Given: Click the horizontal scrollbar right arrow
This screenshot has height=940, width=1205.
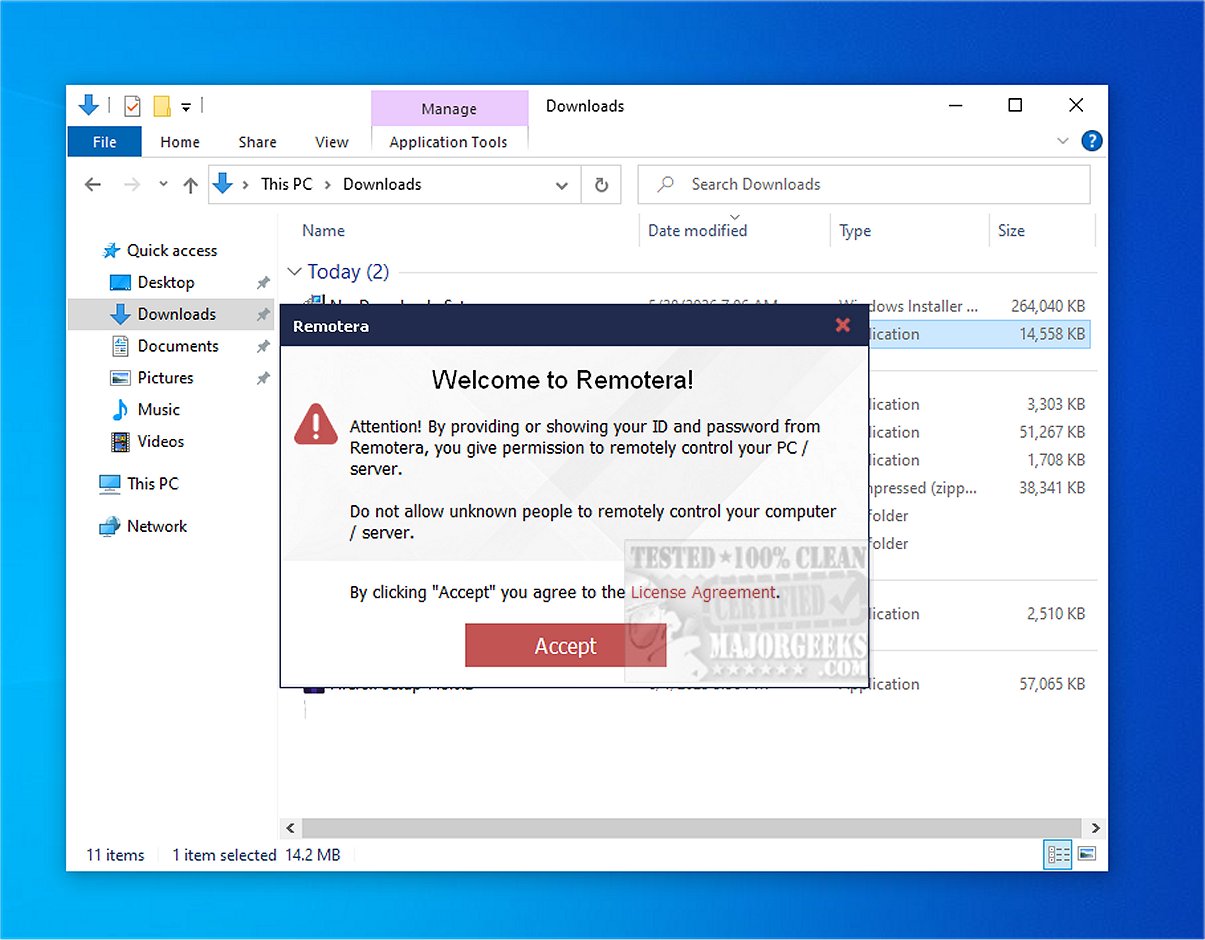Looking at the screenshot, I should tap(1095, 828).
